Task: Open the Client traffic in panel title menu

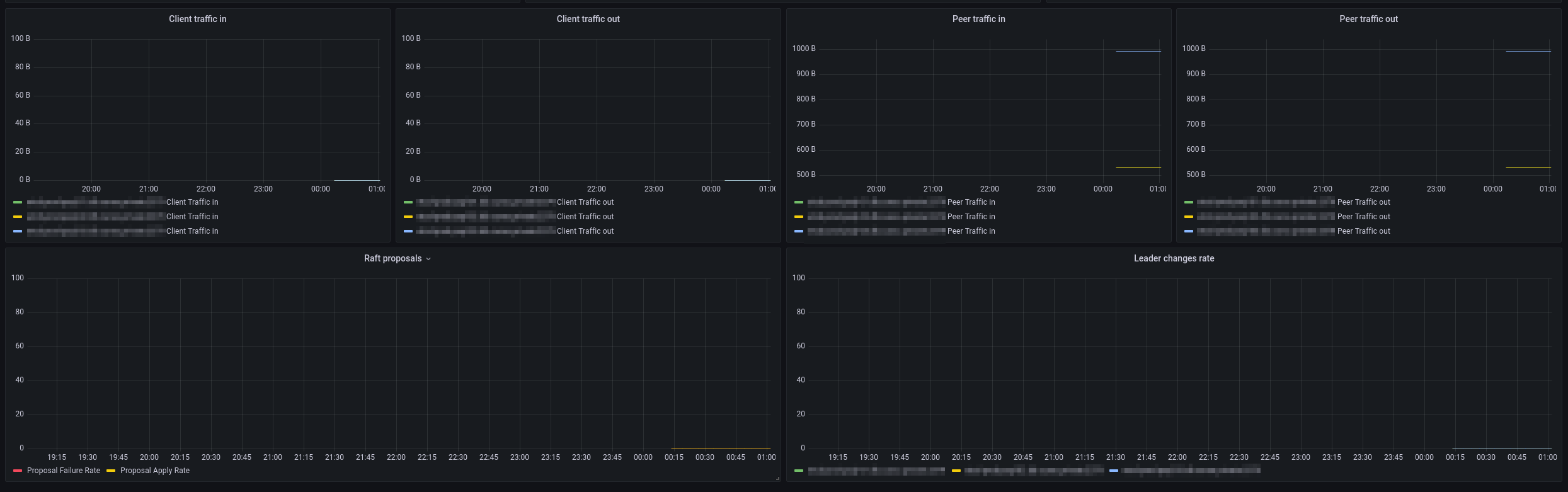Action: click(x=197, y=19)
